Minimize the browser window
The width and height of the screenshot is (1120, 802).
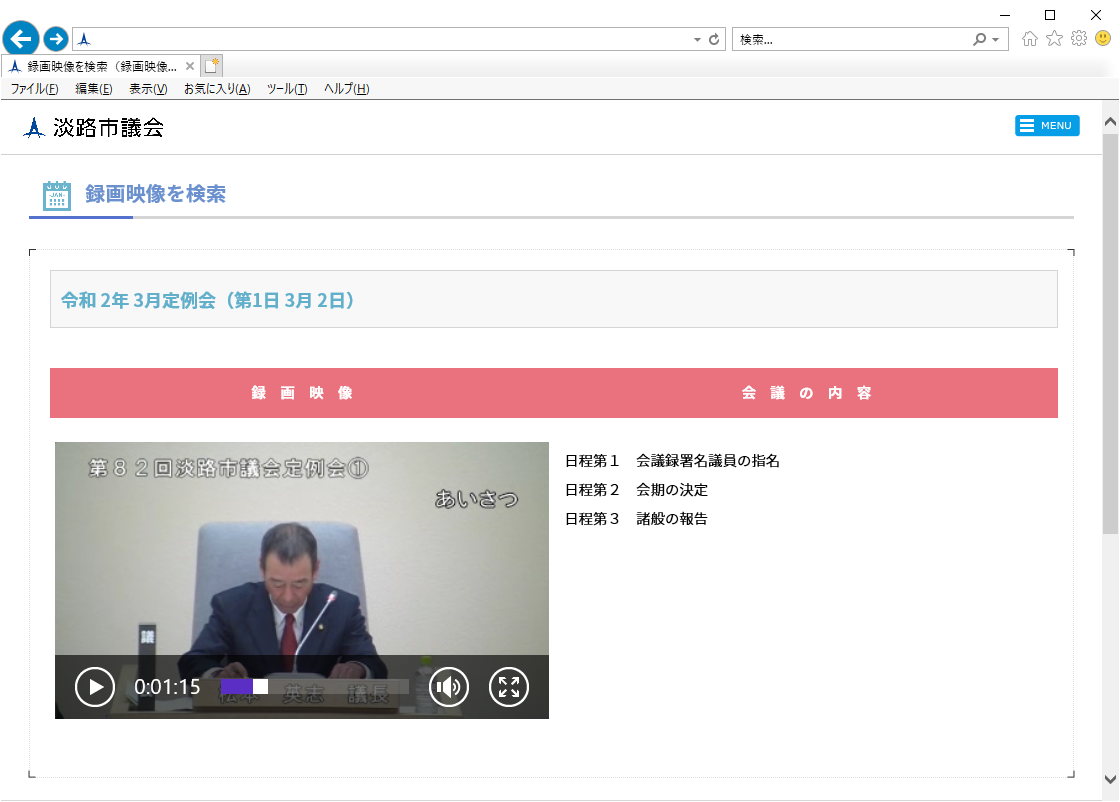pos(1005,15)
